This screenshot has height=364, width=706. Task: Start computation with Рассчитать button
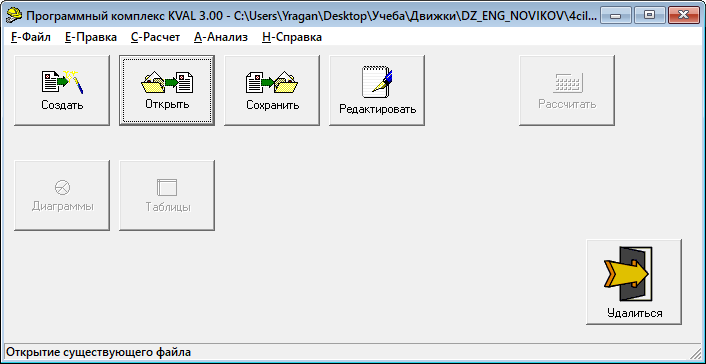click(x=567, y=91)
